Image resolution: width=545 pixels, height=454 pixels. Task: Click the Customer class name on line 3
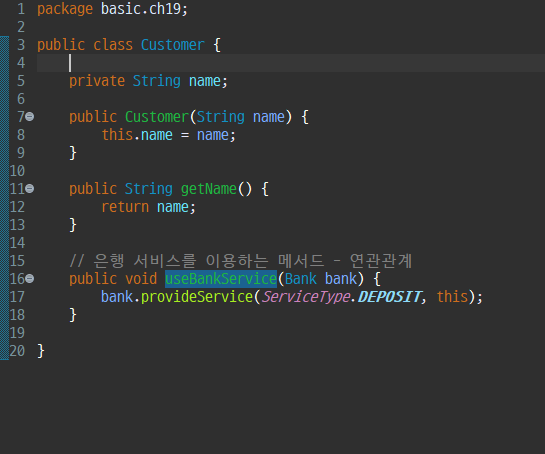point(173,45)
